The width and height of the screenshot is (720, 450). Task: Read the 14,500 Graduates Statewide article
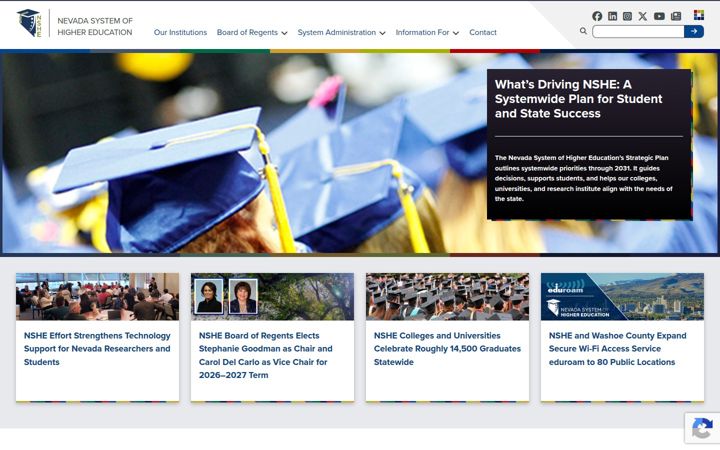(447, 349)
